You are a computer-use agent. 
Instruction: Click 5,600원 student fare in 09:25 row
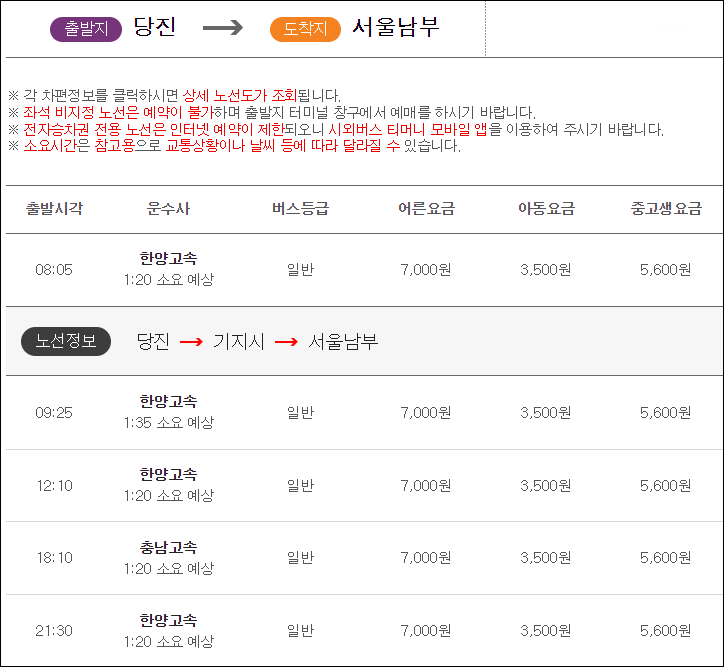click(665, 413)
